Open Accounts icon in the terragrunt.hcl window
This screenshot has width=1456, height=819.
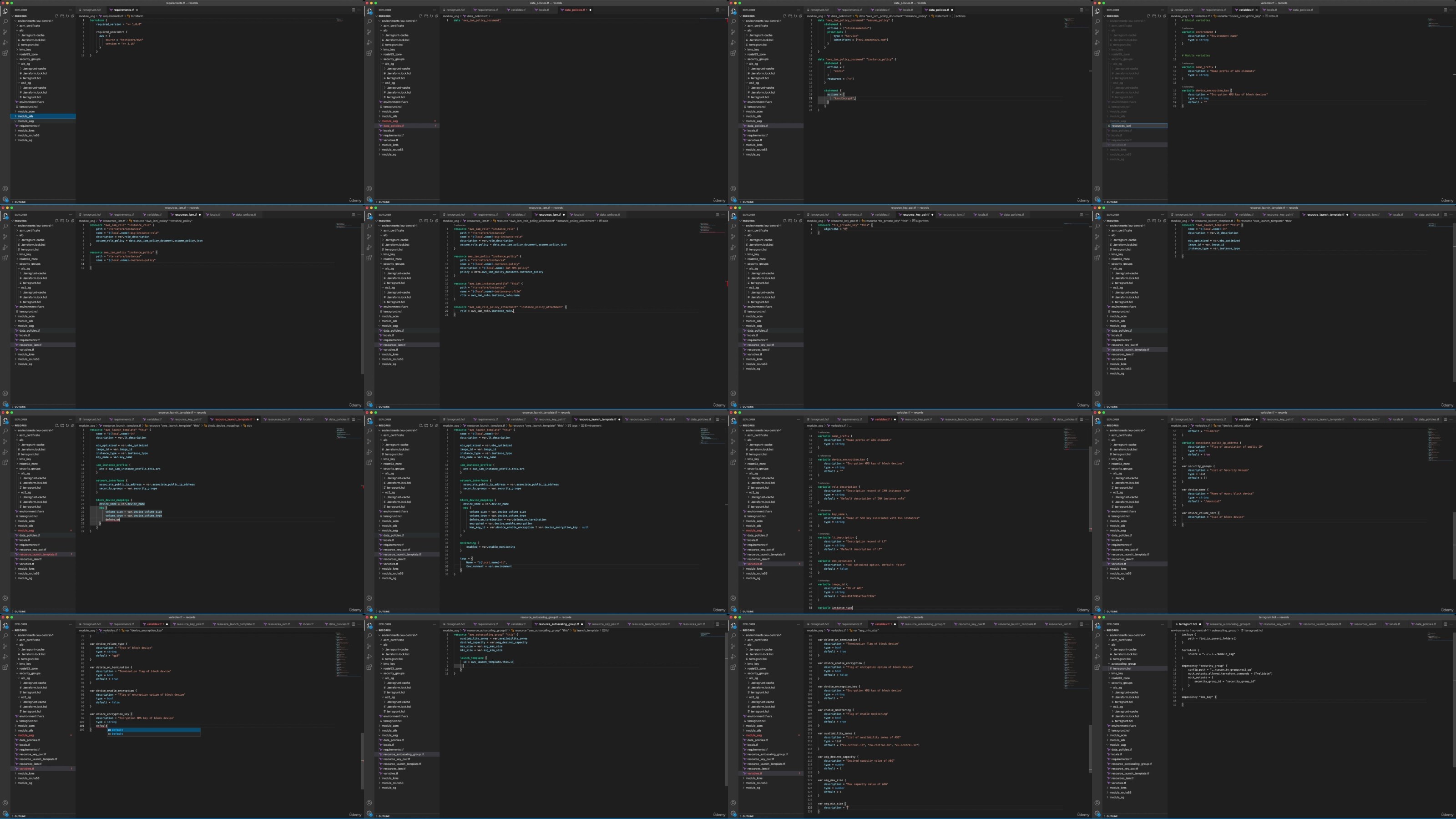(x=1097, y=803)
